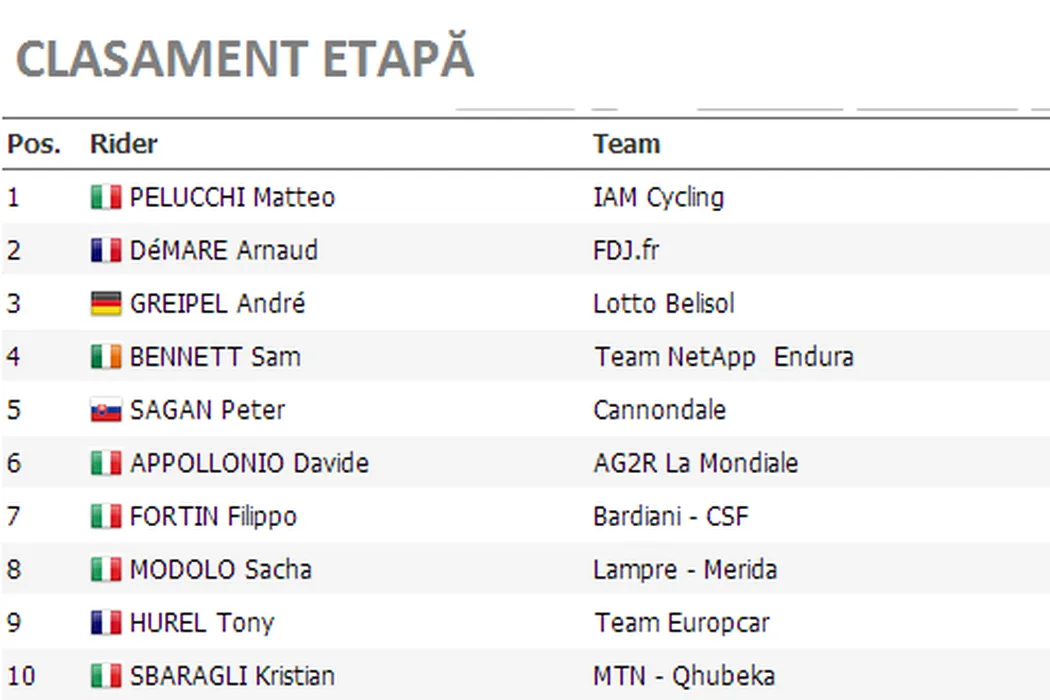Click the Italian flag beside MODOLO Sacha
Viewport: 1050px width, 700px height.
click(105, 570)
